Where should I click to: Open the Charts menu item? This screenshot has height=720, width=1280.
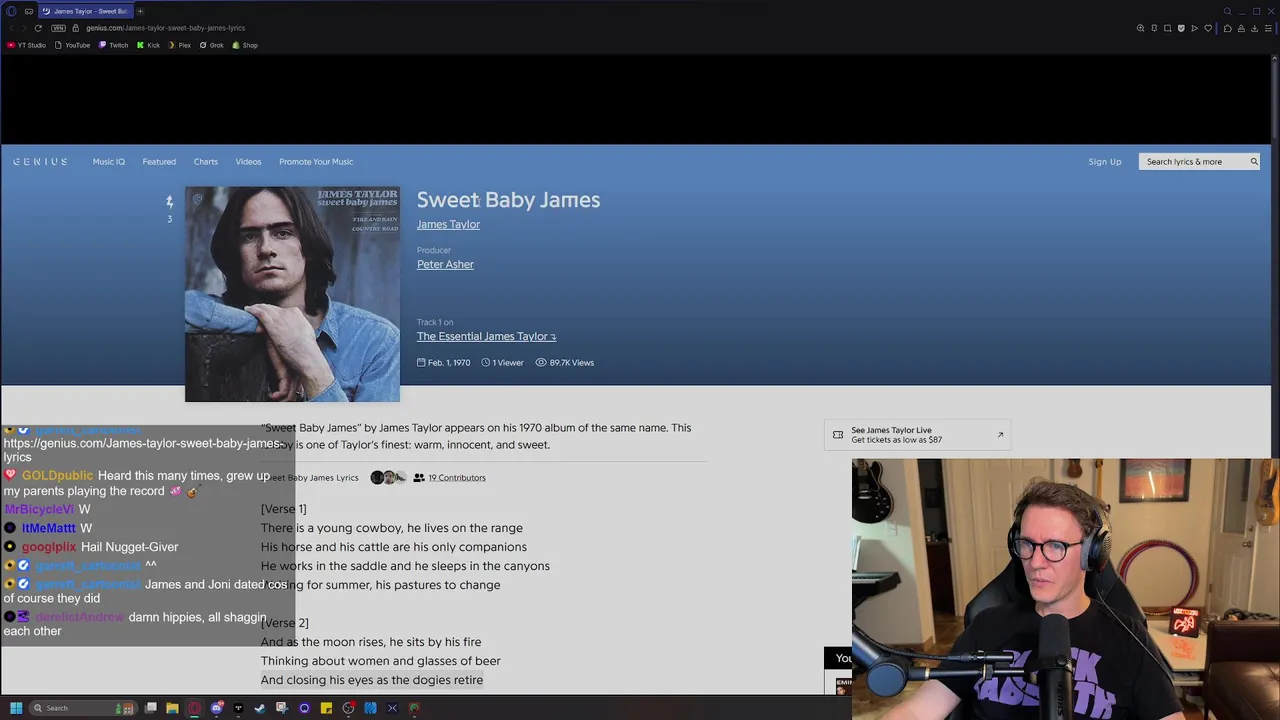point(206,161)
